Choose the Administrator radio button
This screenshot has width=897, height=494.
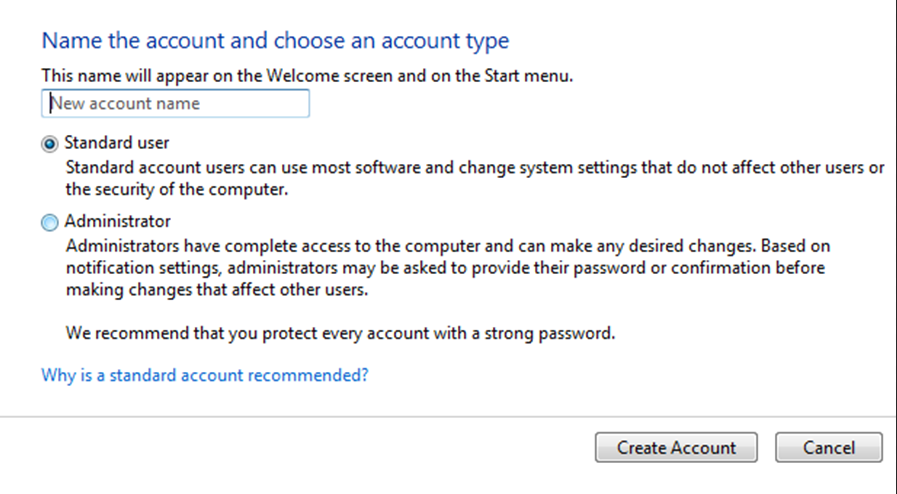point(50,223)
